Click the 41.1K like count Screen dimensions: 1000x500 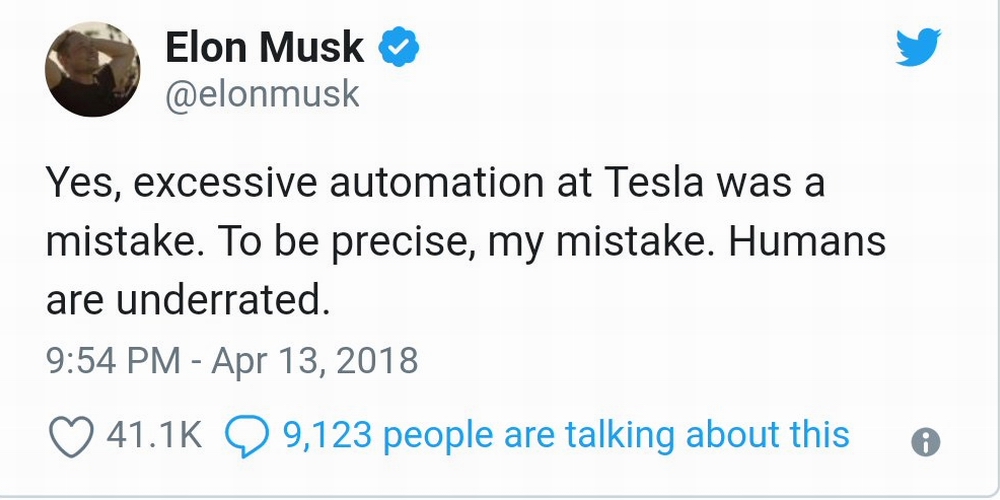[x=154, y=435]
